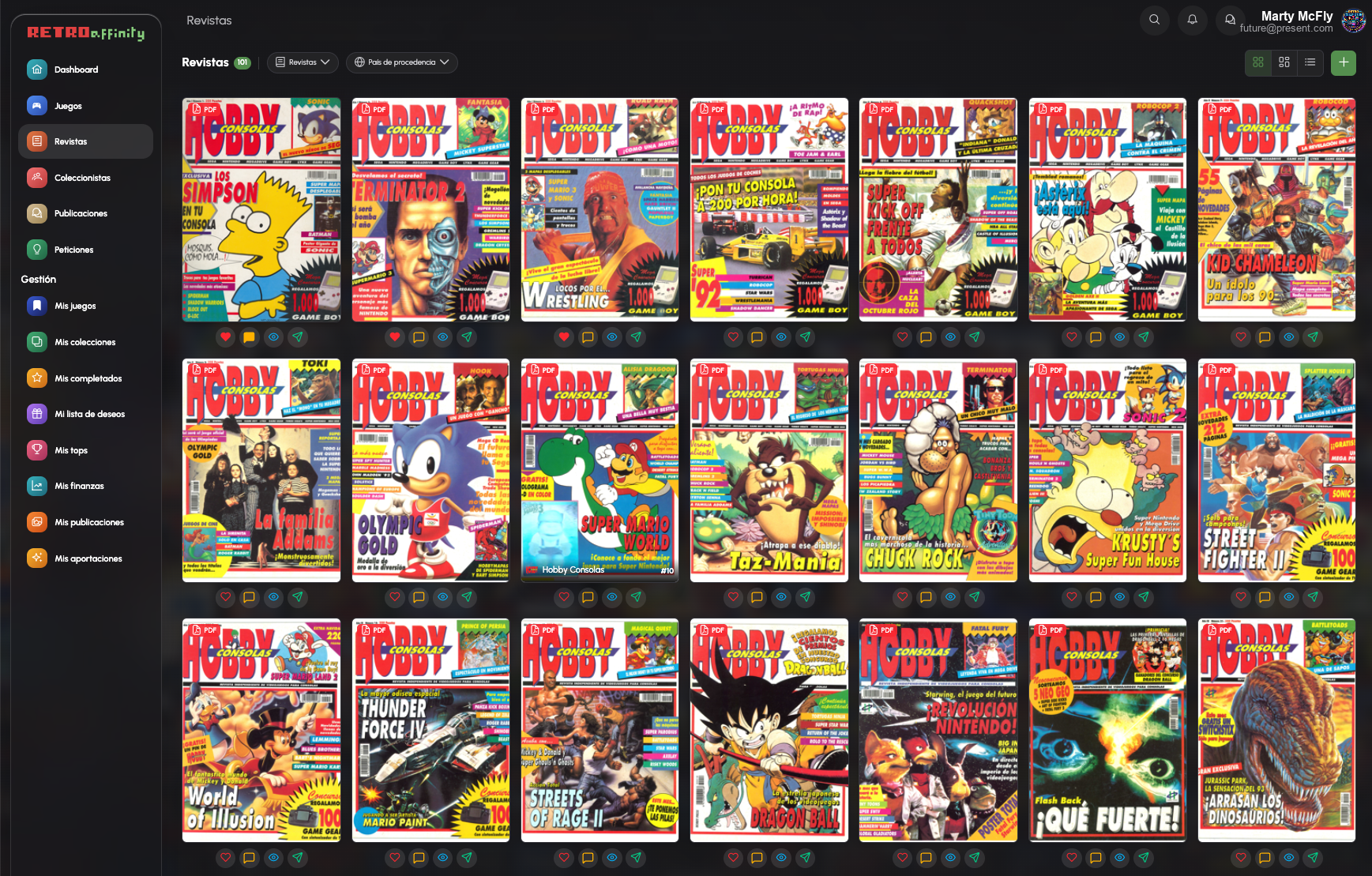
Task: Click the 101 magazine count badge
Action: [x=242, y=62]
